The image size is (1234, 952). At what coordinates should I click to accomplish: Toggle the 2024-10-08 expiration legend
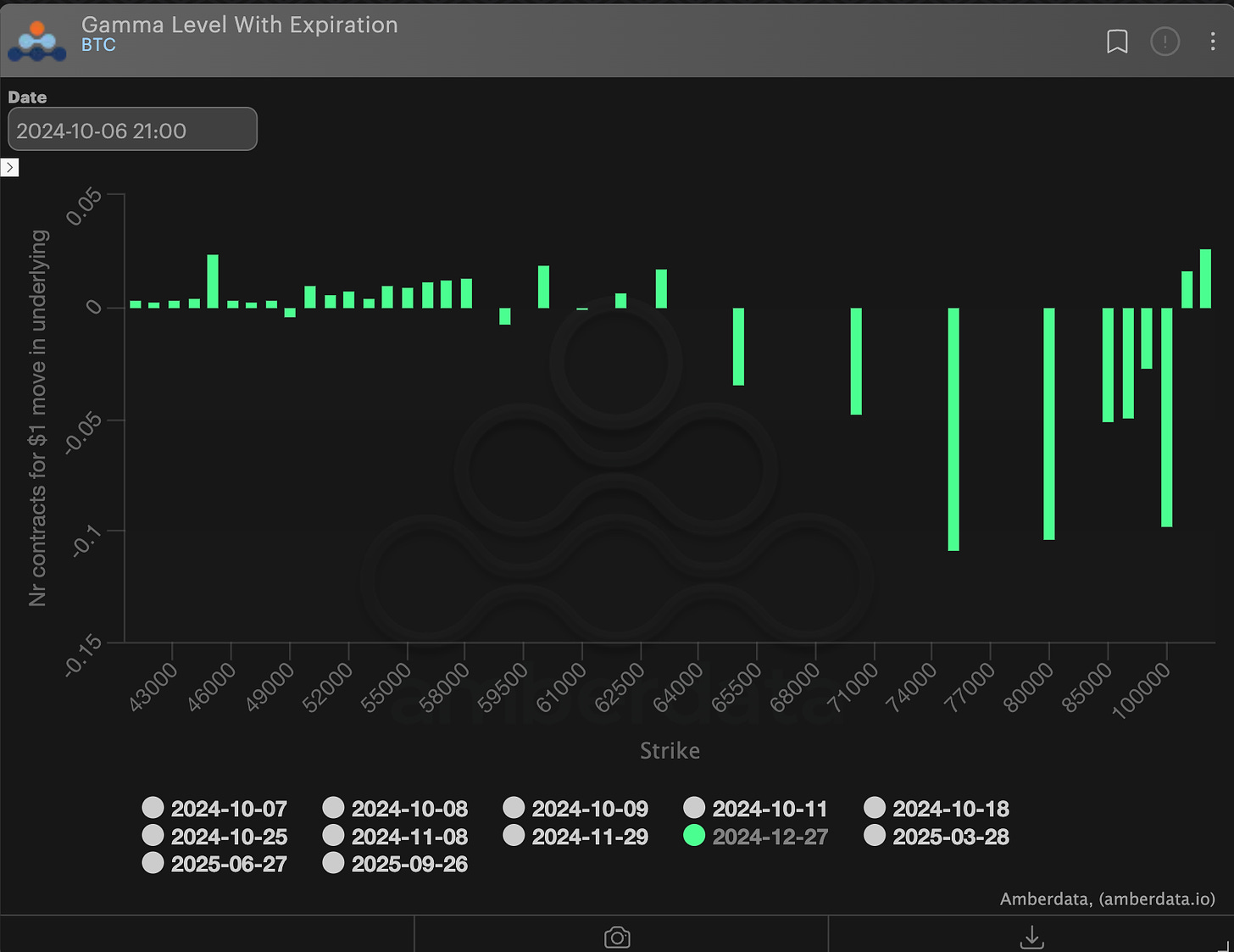(396, 808)
